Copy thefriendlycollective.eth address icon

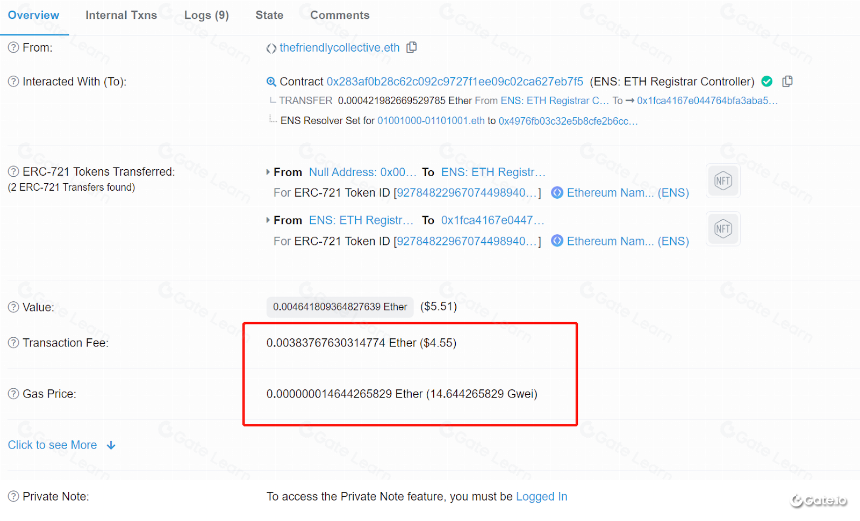411,48
